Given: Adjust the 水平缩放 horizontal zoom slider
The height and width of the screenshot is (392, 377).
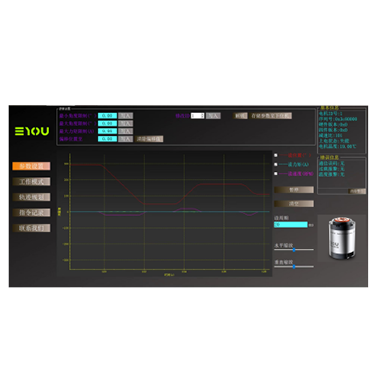Looking at the screenshot, I should (294, 250).
